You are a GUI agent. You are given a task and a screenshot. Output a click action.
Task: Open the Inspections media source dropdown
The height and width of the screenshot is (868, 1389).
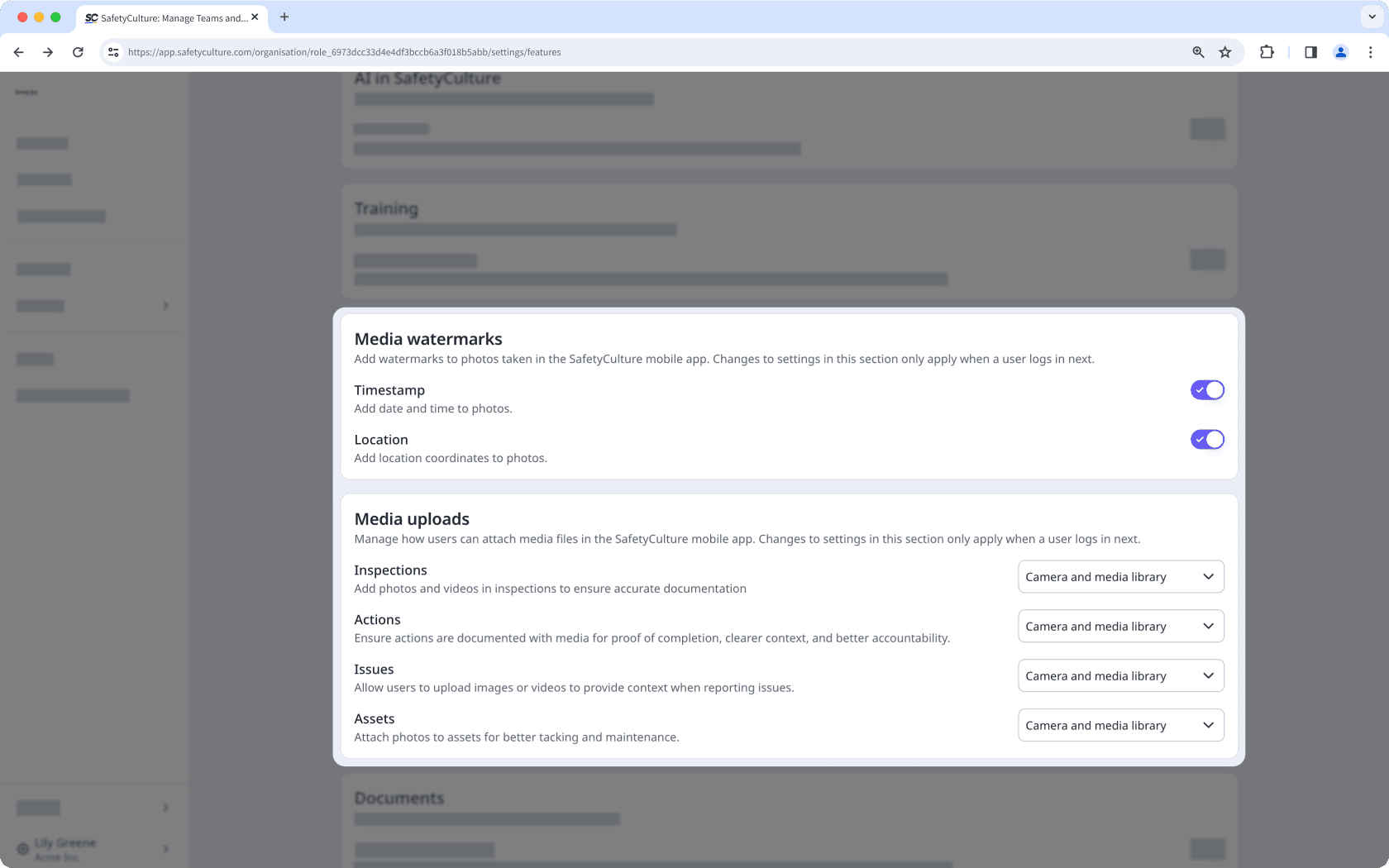[1120, 576]
